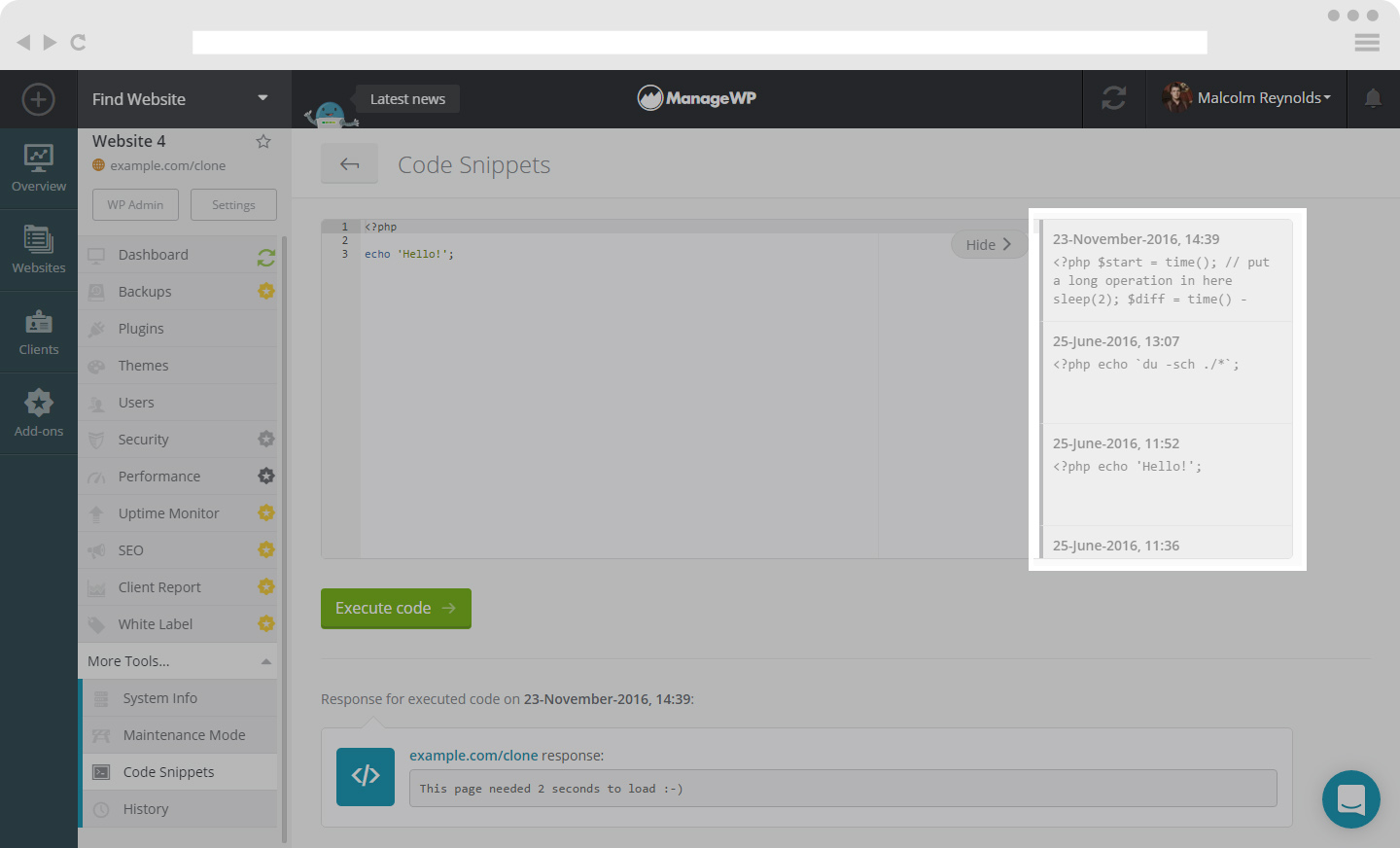This screenshot has height=848, width=1400.
Task: Star Website 4 as favorite
Action: [x=262, y=141]
